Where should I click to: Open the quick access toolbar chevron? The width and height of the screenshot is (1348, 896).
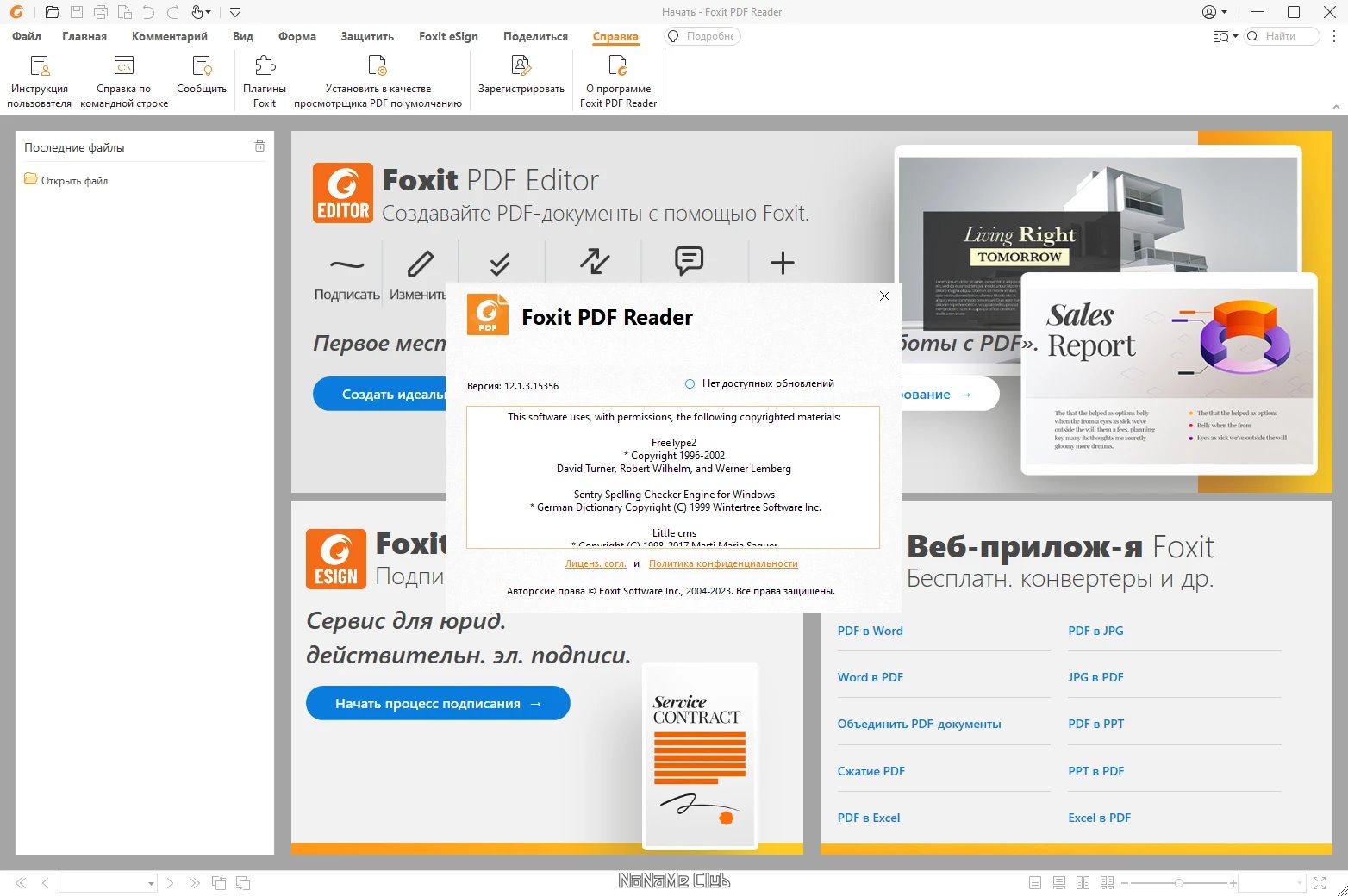point(234,11)
